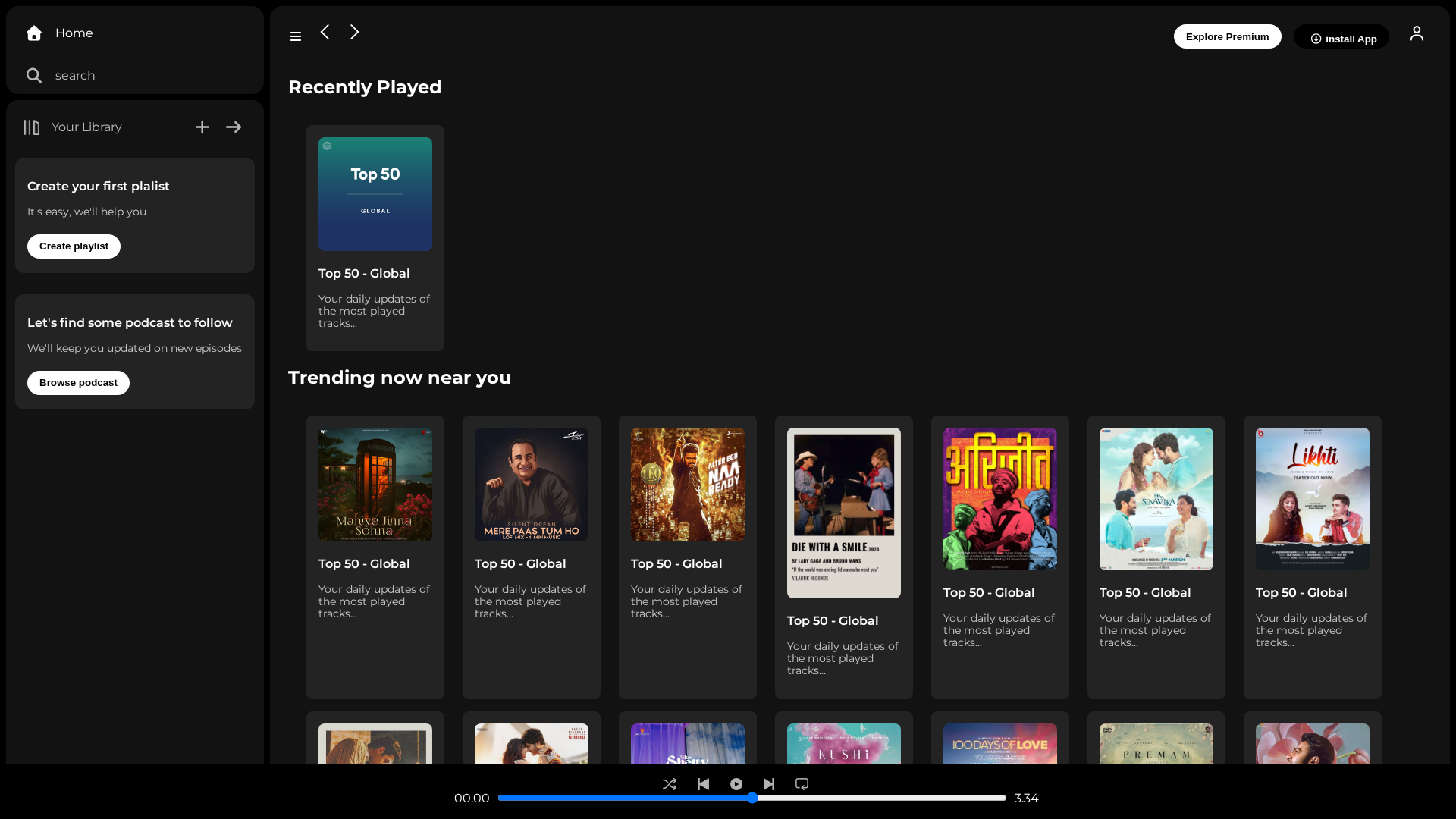Click the search magnifier icon

(34, 75)
